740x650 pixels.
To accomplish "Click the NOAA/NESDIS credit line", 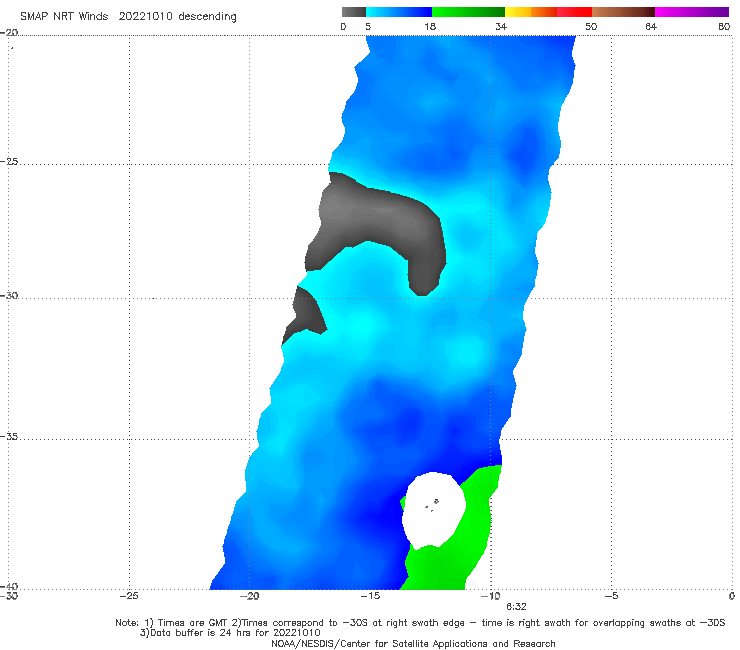I will [x=413, y=643].
